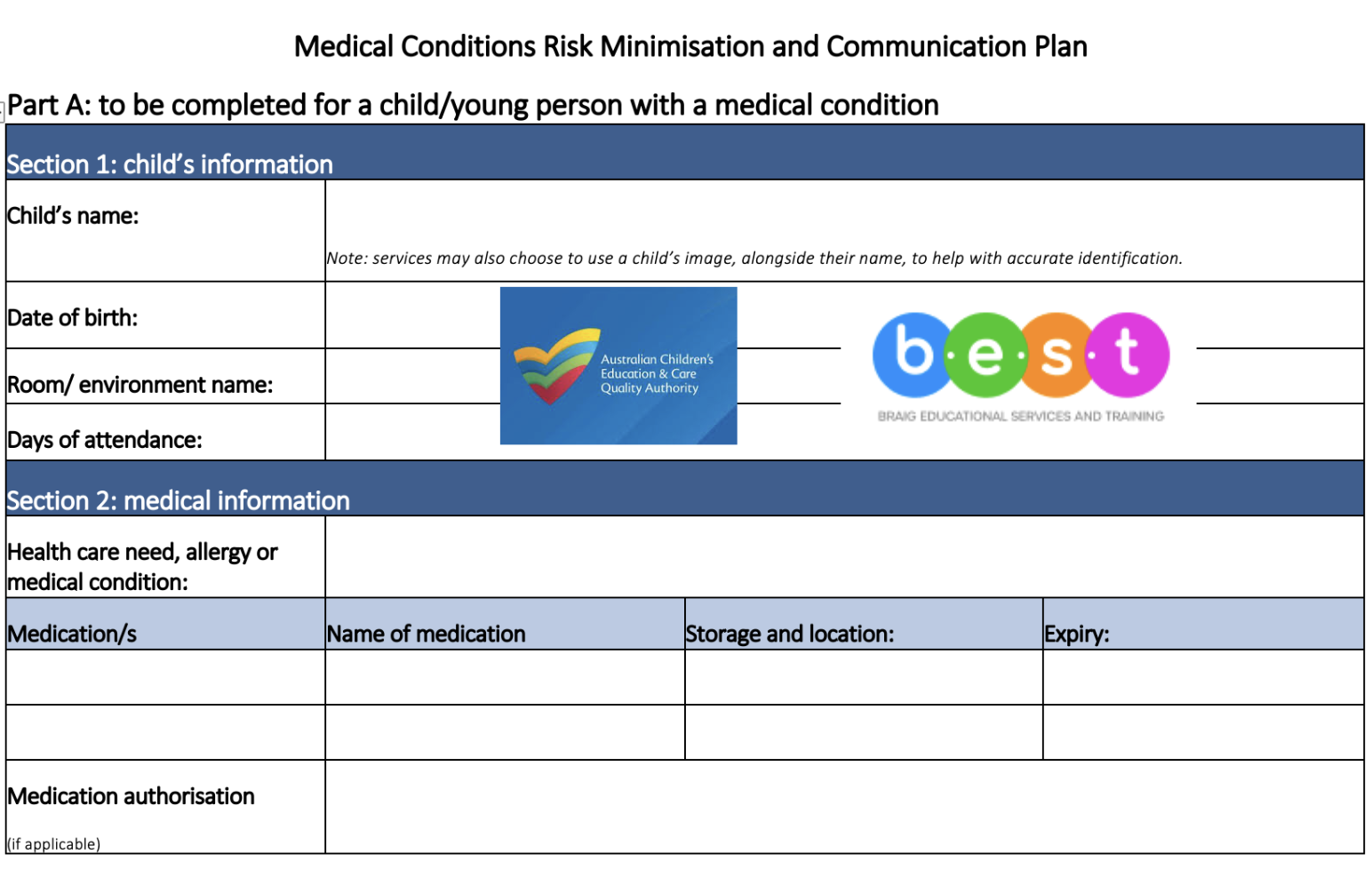Click the "Section 2: medical information" header
This screenshot has height=878, width=1372.
click(x=179, y=500)
